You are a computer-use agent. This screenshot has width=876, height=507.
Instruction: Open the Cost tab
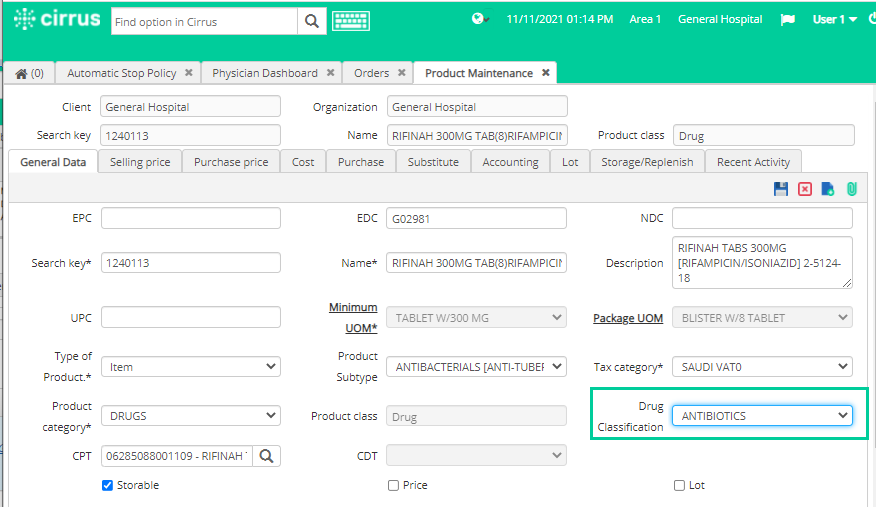[x=303, y=162]
